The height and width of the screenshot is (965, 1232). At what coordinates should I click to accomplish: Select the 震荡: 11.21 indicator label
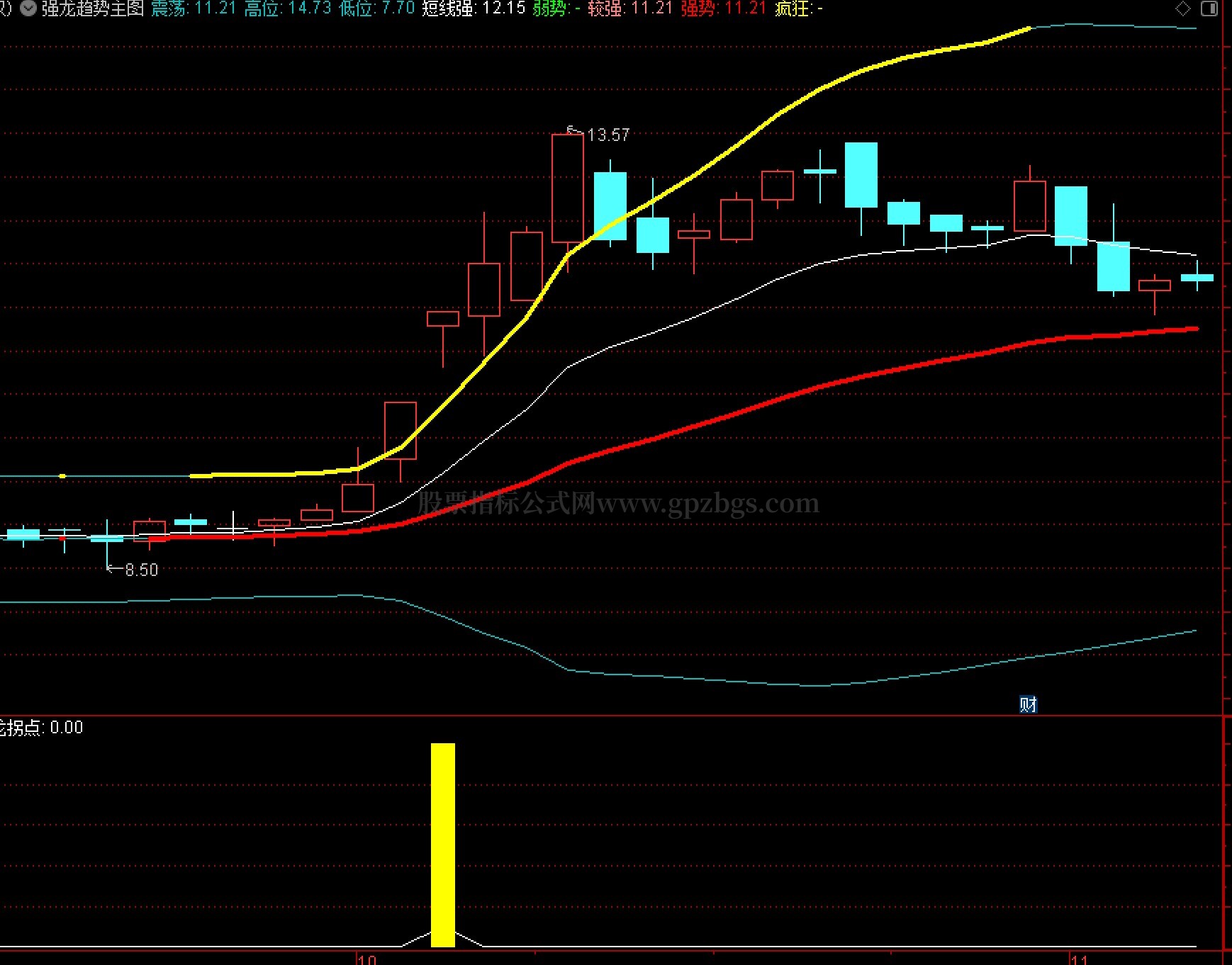[x=193, y=9]
